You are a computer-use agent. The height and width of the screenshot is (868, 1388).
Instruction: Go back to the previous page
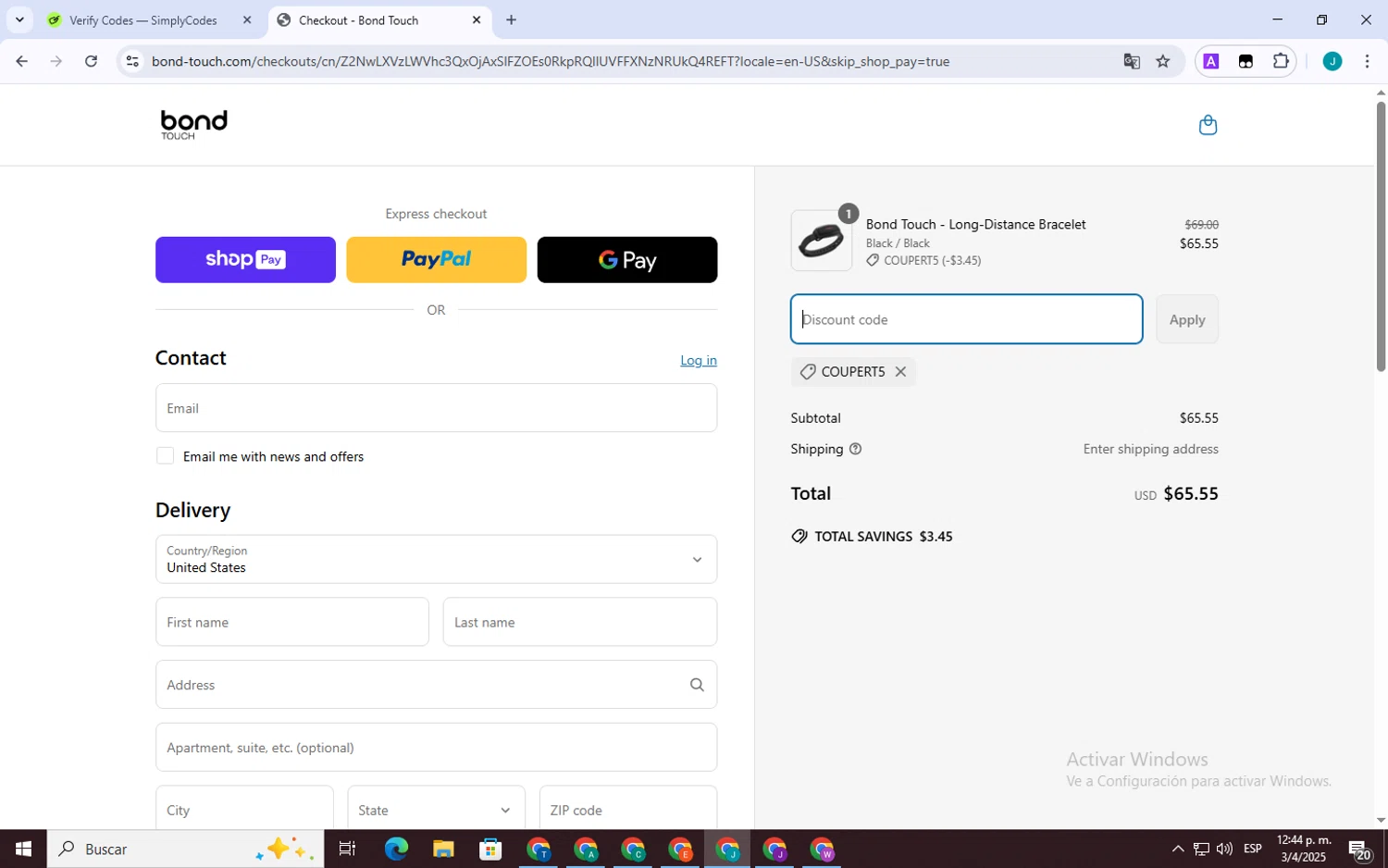pyautogui.click(x=21, y=61)
